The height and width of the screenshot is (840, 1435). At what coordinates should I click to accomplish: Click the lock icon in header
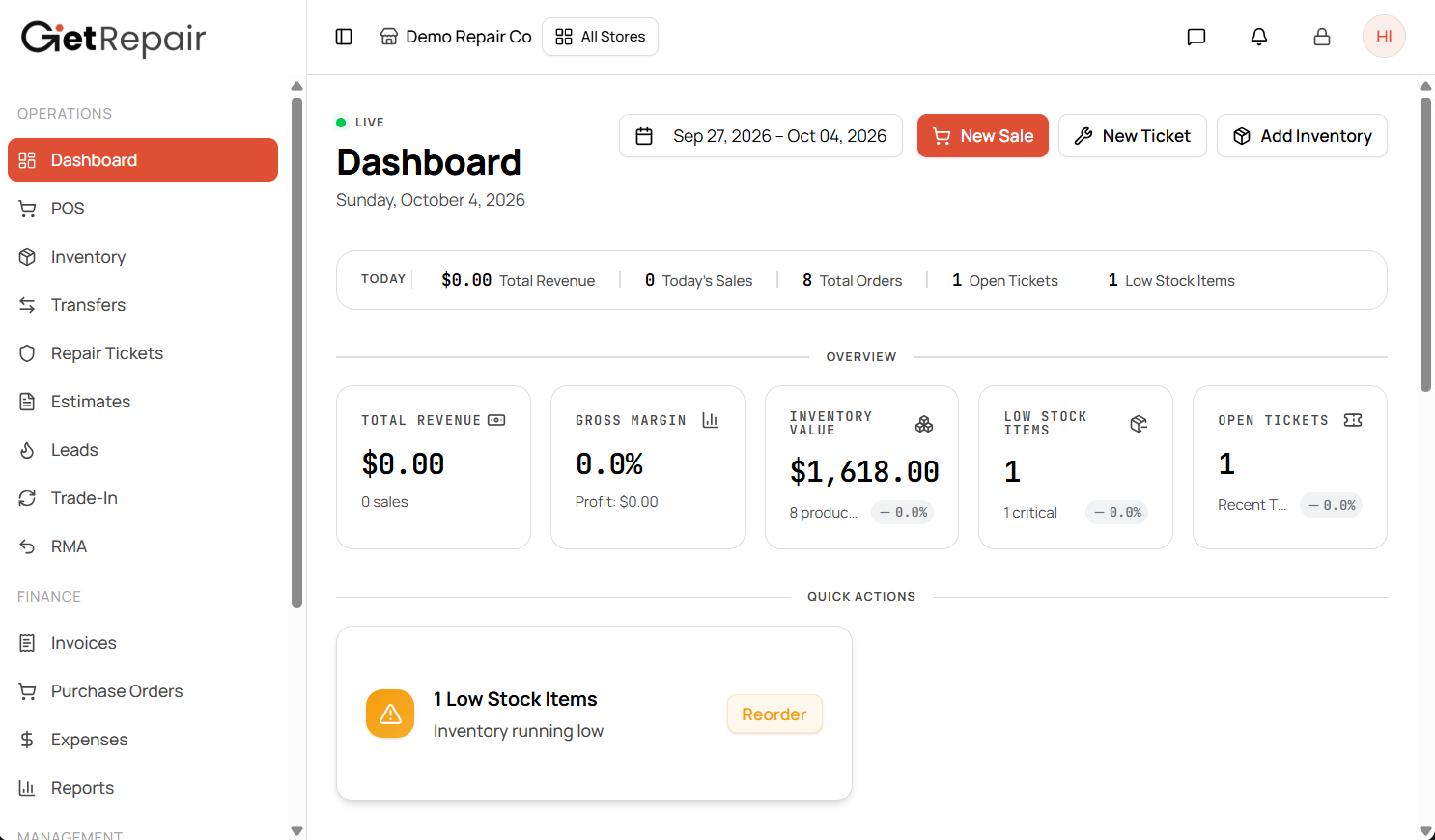click(1322, 37)
